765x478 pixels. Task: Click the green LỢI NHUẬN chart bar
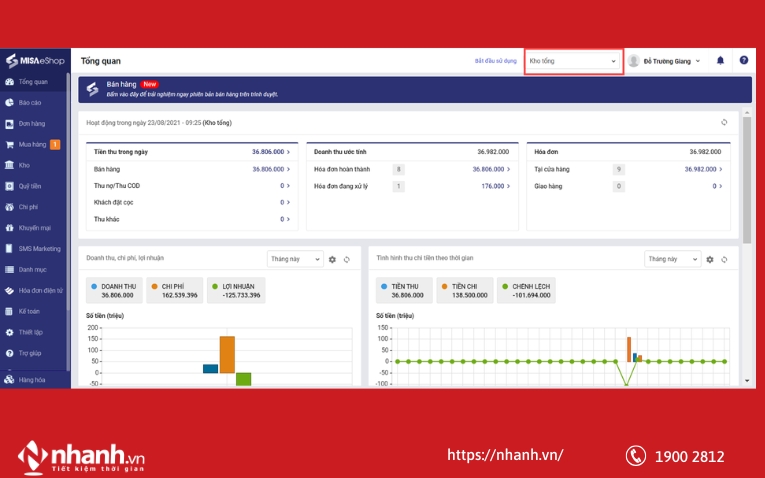[243, 379]
